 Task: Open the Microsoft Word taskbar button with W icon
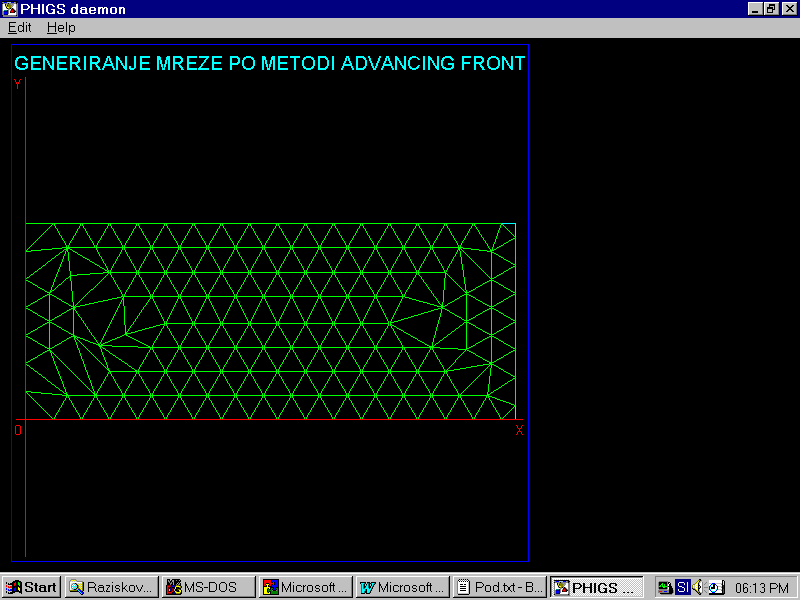402,587
